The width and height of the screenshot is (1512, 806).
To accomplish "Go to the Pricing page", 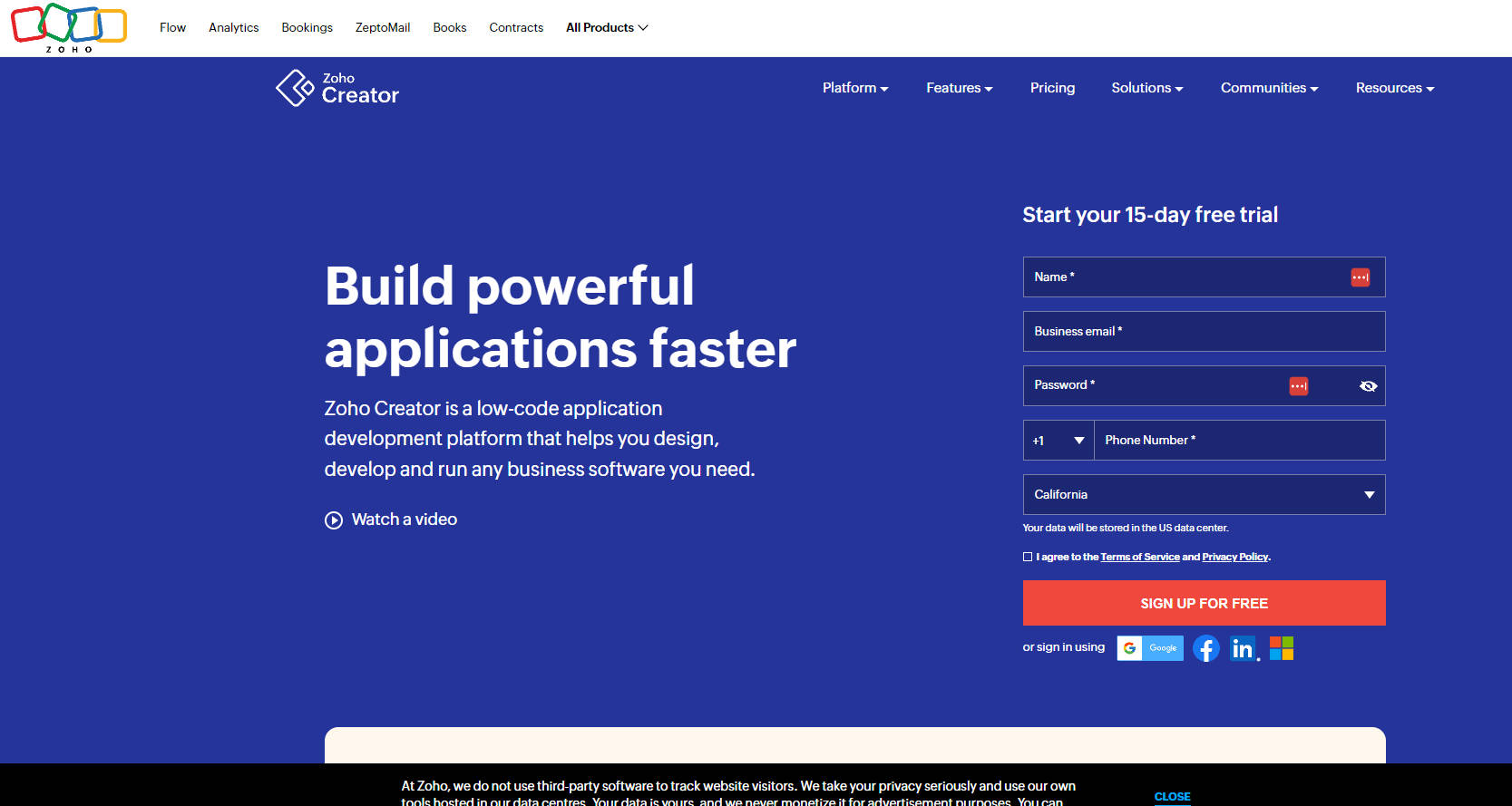I will pyautogui.click(x=1052, y=88).
